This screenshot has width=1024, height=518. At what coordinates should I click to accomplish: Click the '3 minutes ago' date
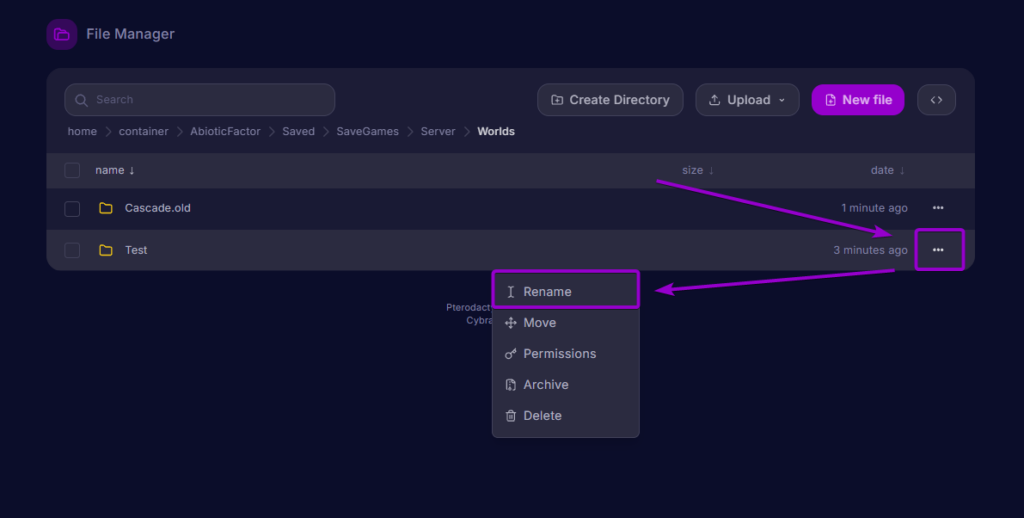point(870,250)
